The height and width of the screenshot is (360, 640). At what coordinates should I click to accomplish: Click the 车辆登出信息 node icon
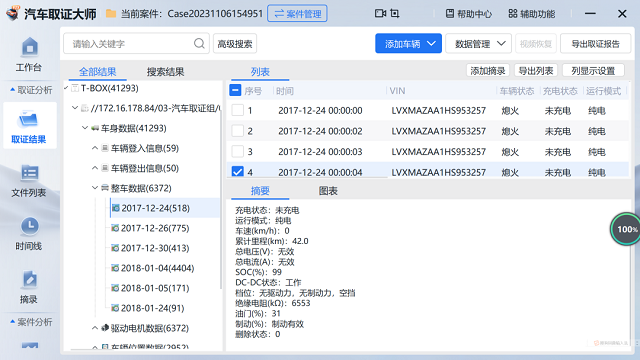pos(105,168)
